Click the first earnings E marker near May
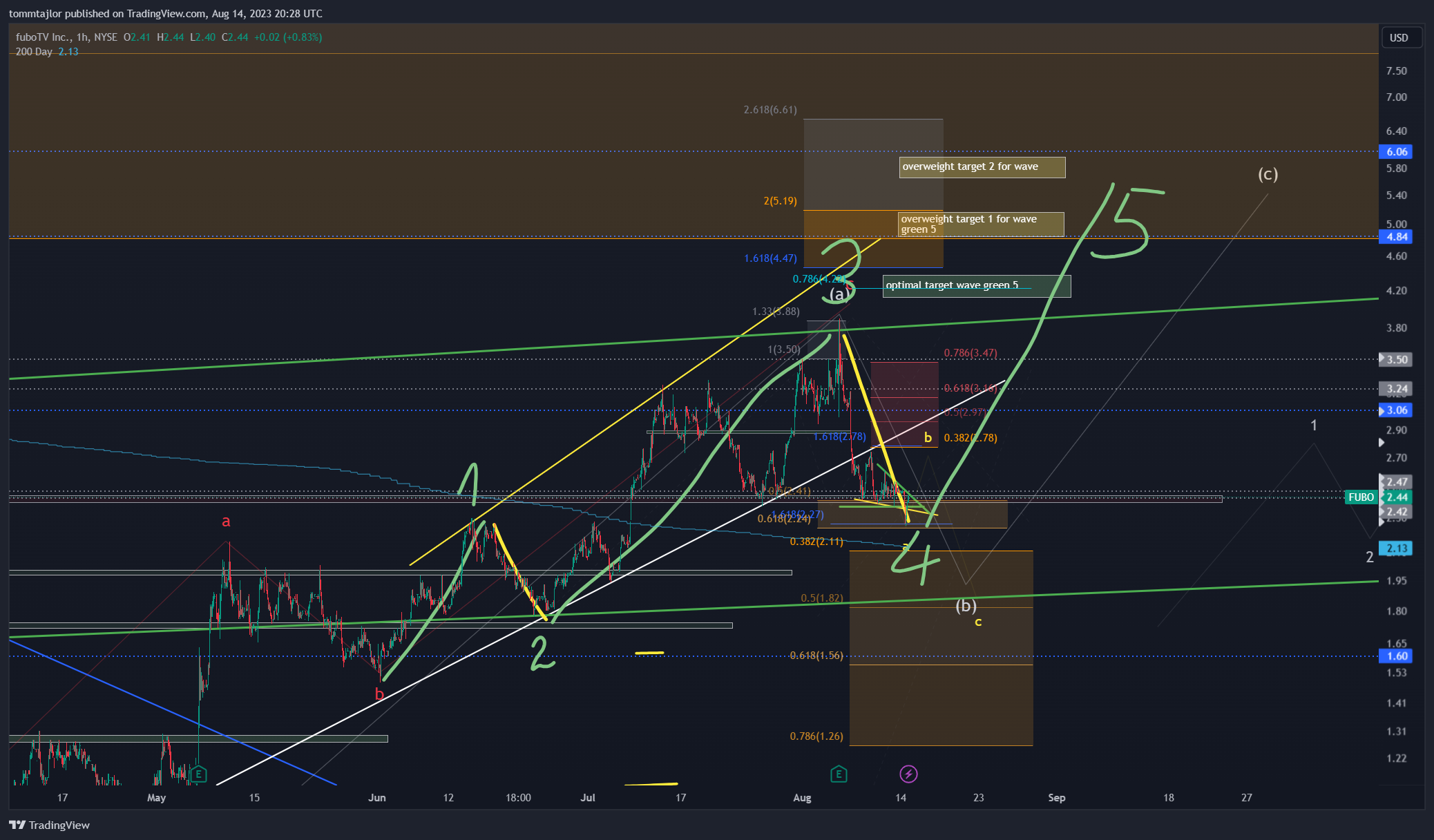 (198, 774)
